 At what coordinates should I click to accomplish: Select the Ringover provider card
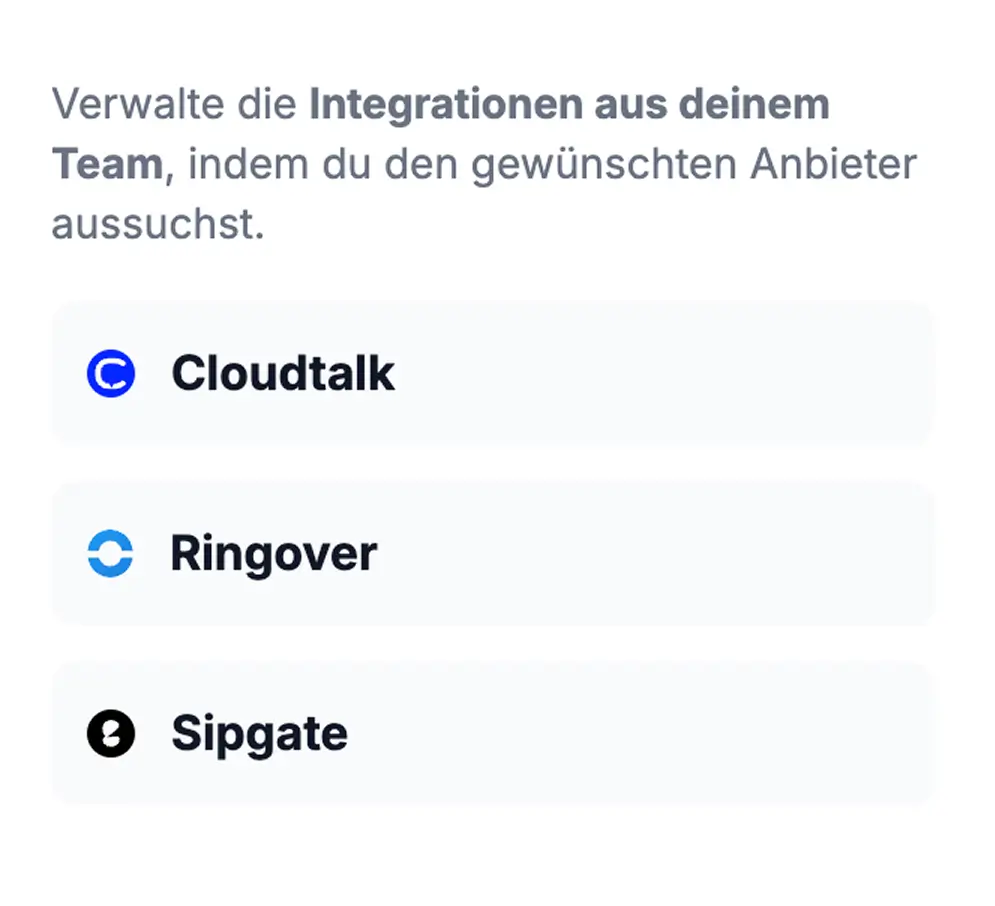495,553
